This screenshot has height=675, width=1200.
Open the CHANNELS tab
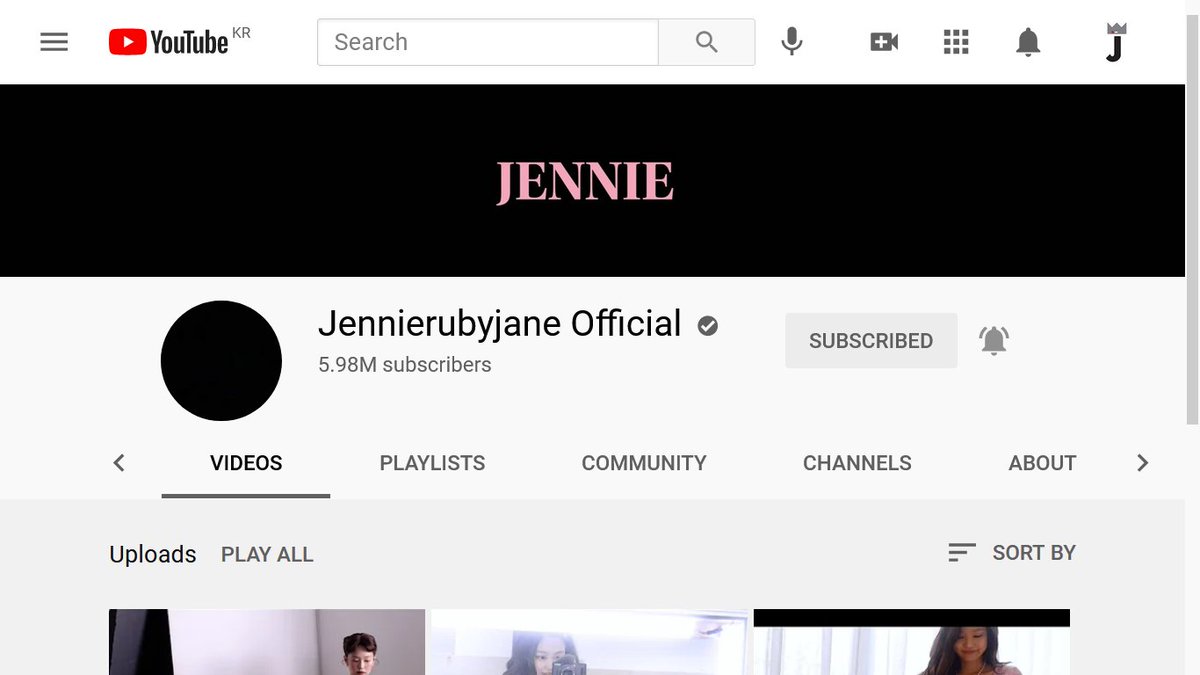click(857, 463)
